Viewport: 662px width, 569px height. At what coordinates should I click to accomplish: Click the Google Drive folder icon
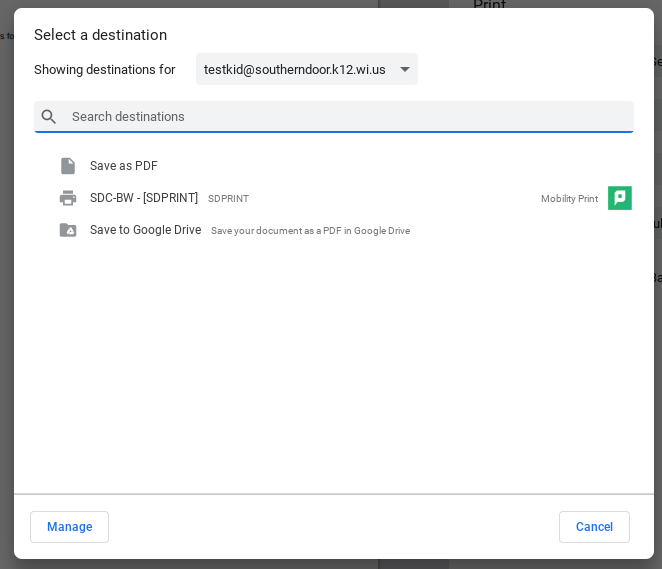68,230
